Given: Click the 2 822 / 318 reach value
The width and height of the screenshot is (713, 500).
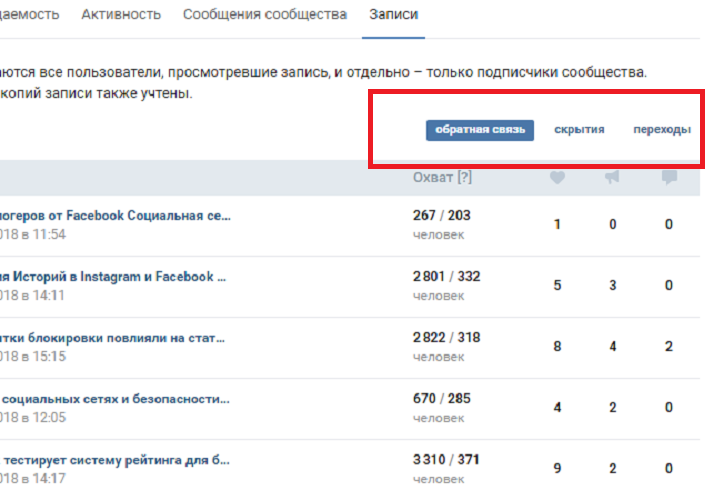Looking at the screenshot, I should (446, 337).
